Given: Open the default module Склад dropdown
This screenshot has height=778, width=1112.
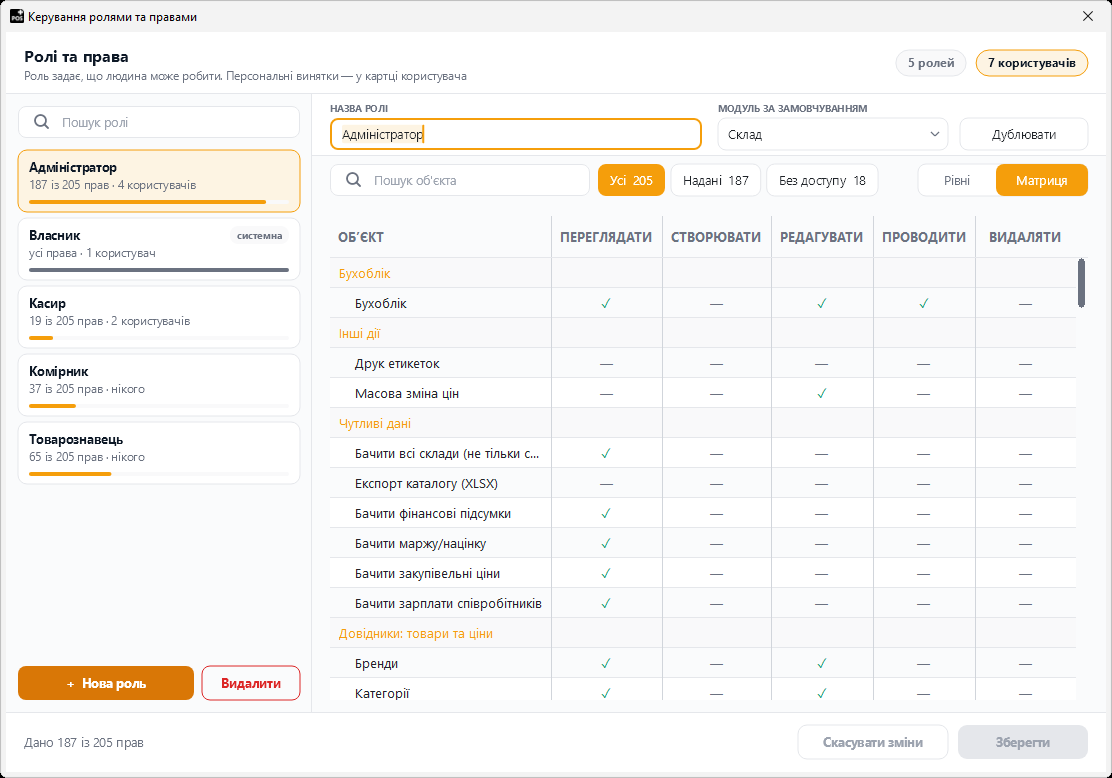Looking at the screenshot, I should pos(833,134).
